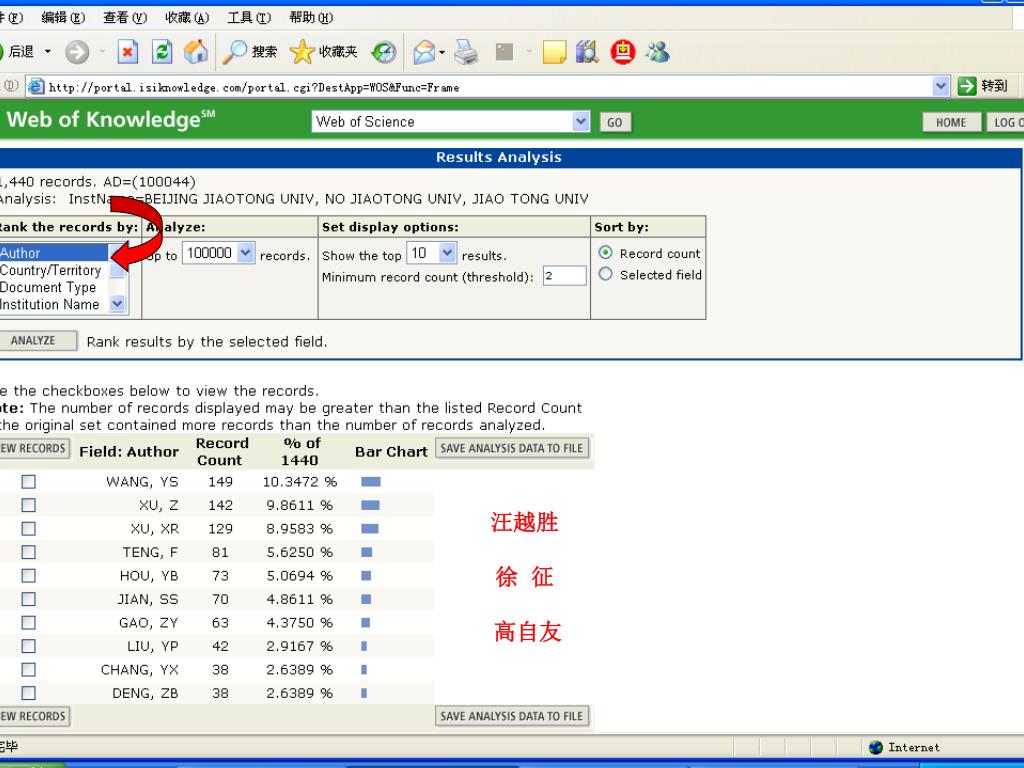Tick the checkbox for TENG, F
This screenshot has width=1024, height=768.
pos(29,552)
